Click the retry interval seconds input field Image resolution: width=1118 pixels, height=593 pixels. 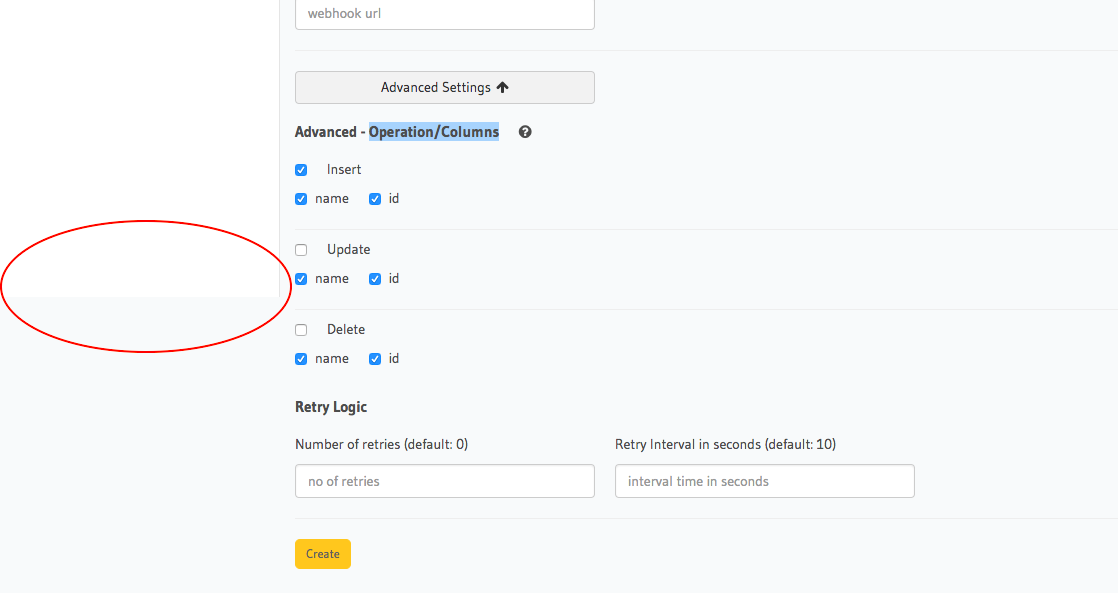click(x=764, y=481)
